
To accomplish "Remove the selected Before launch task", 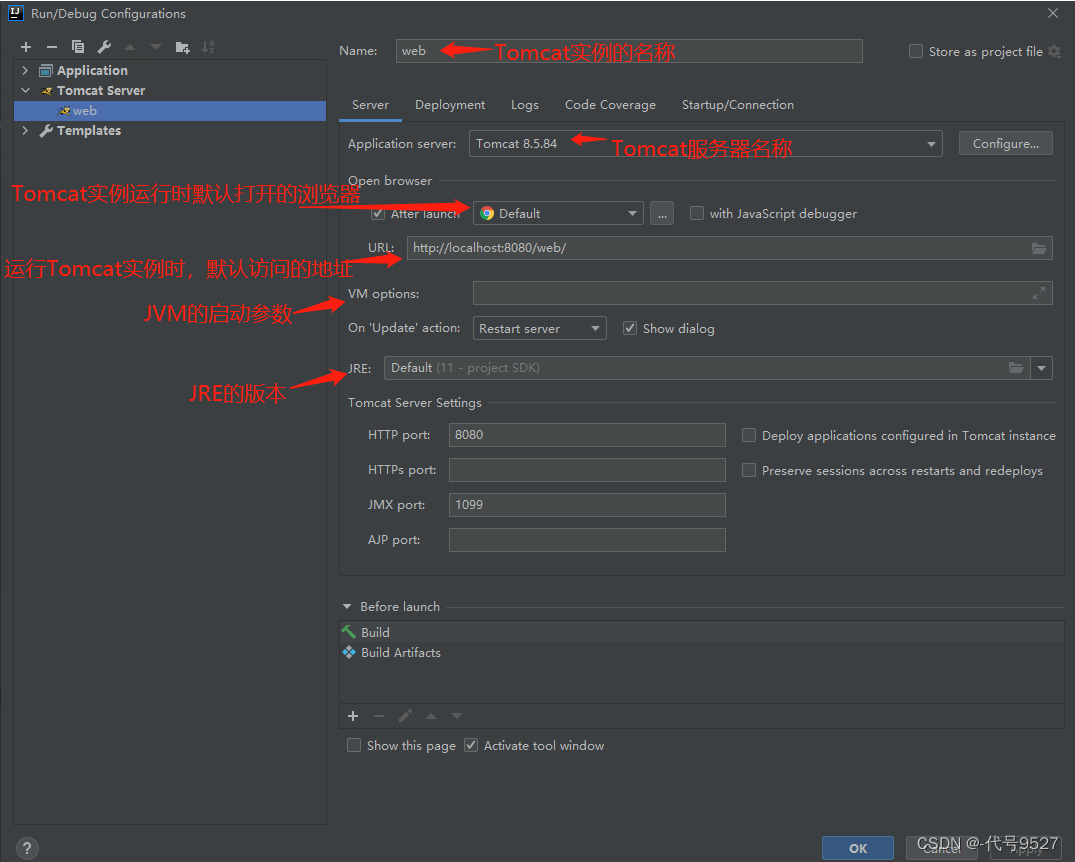I will (x=379, y=716).
